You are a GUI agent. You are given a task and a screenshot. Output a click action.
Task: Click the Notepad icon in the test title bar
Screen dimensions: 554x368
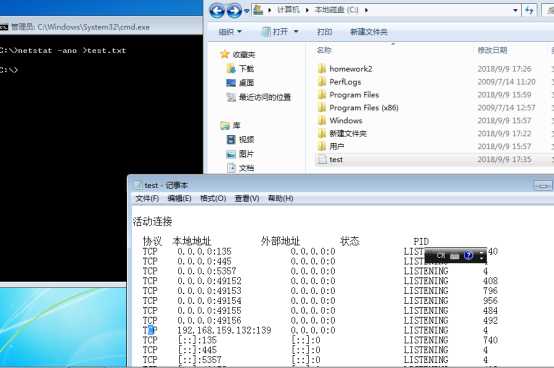point(138,185)
